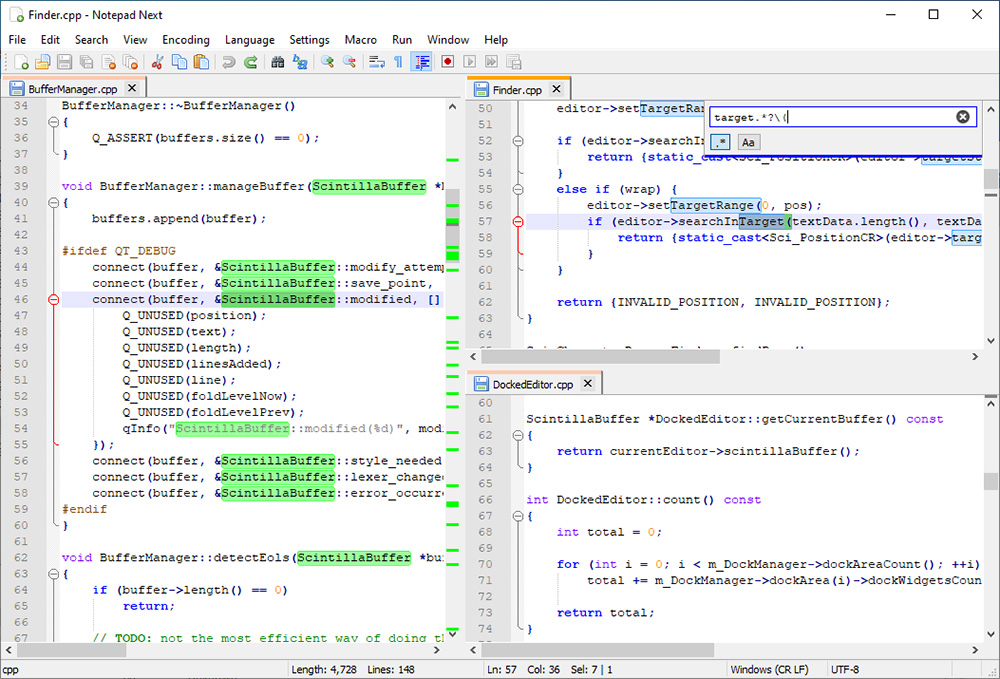The image size is (1000, 679).
Task: Open Replace dialog from toolbar icon
Action: [x=300, y=62]
